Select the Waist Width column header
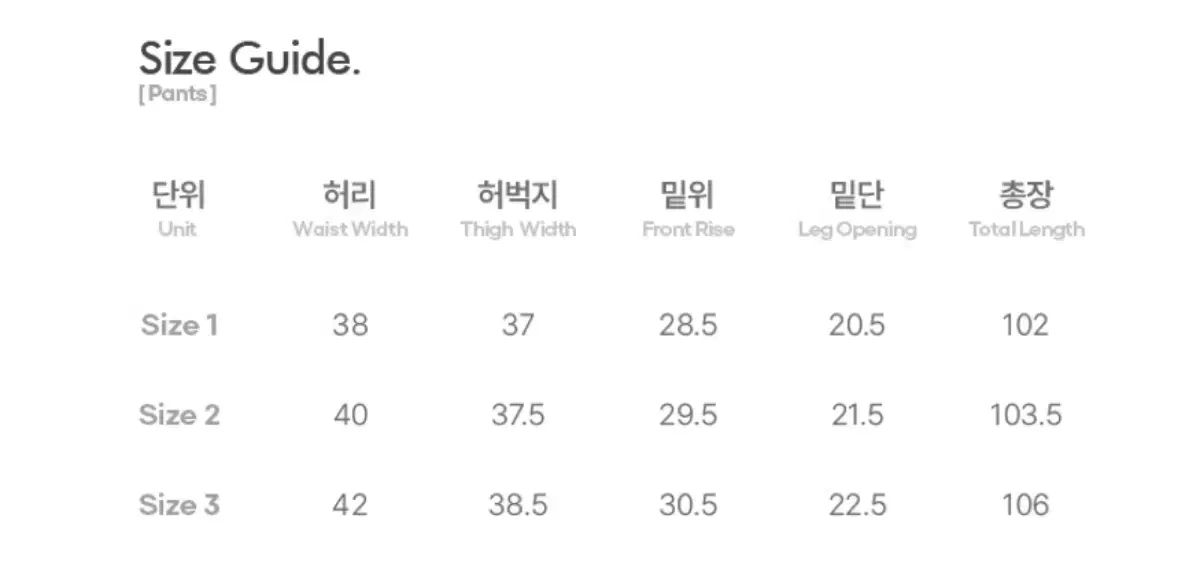 coord(350,208)
